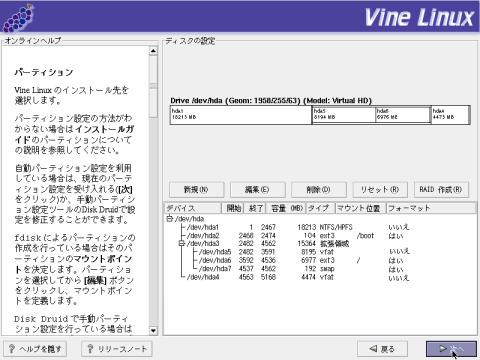Click the マウント位置 column header
The image size is (480, 360).
click(x=361, y=208)
